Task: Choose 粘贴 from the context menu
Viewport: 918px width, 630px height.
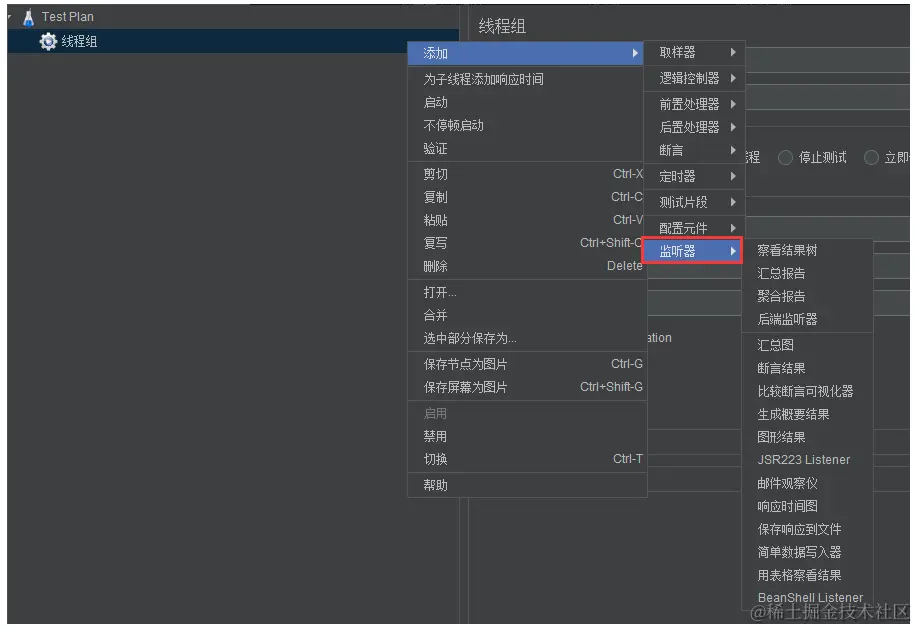Action: point(526,220)
